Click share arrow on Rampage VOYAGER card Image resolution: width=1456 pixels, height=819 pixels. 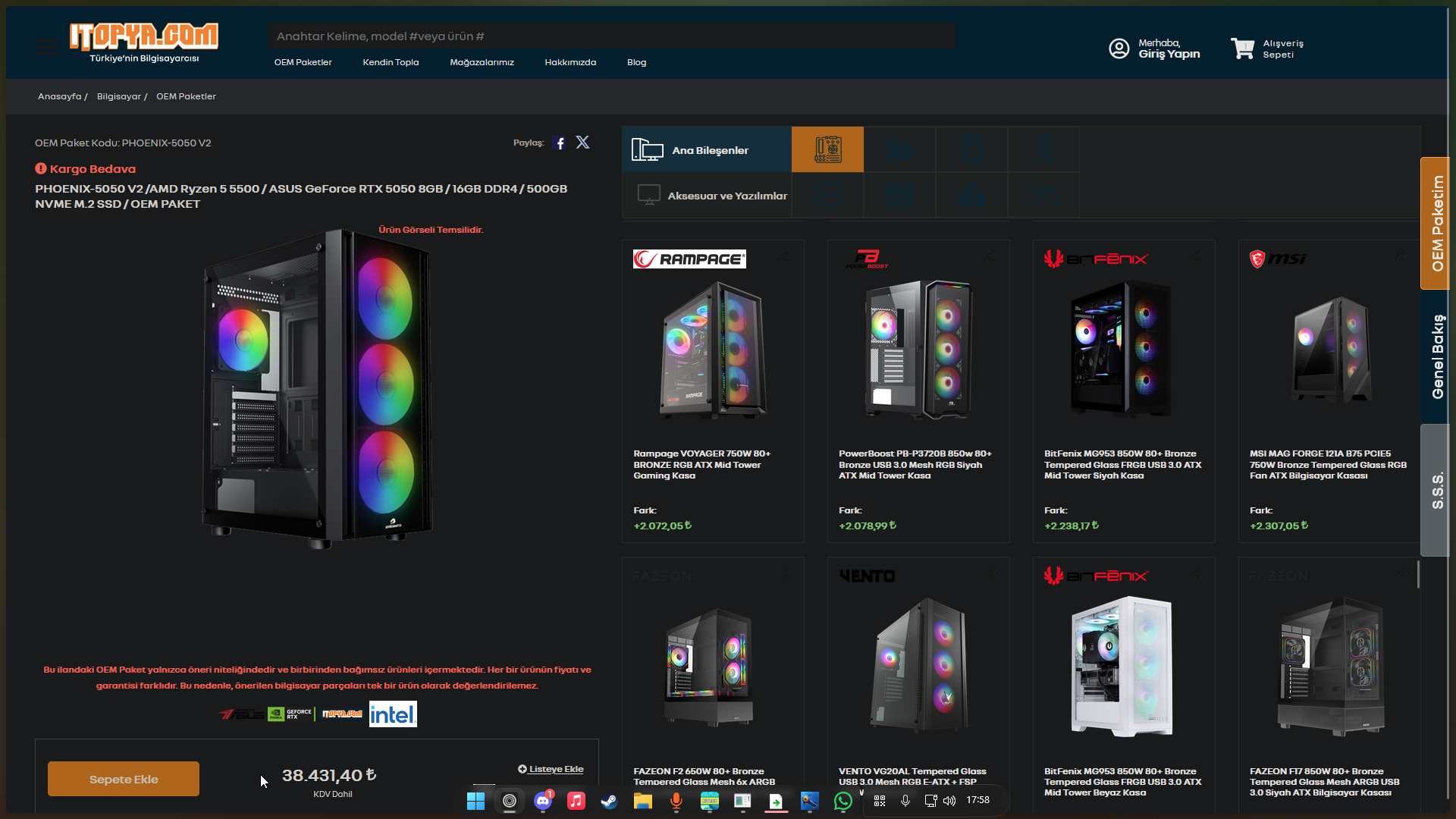[x=786, y=256]
